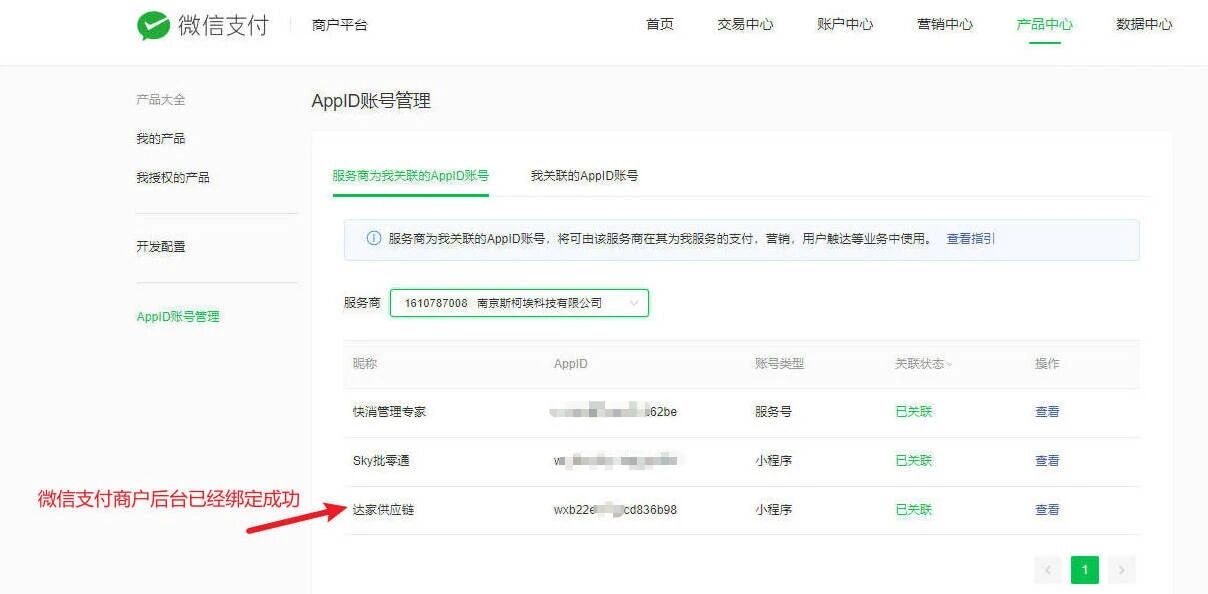Click the info icon in the notice banner
This screenshot has width=1208, height=594.
[373, 239]
